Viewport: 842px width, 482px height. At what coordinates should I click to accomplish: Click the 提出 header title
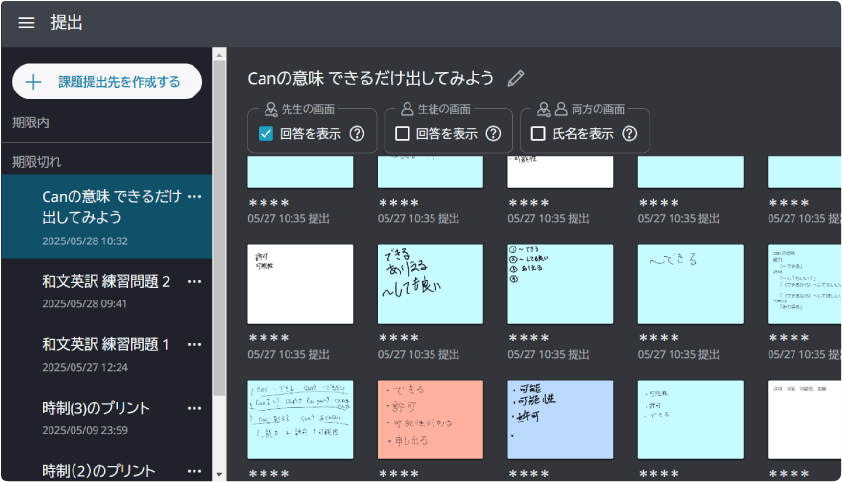click(67, 23)
